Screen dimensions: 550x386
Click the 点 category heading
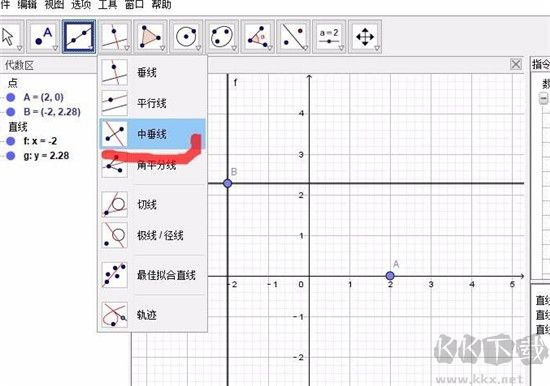[13, 83]
